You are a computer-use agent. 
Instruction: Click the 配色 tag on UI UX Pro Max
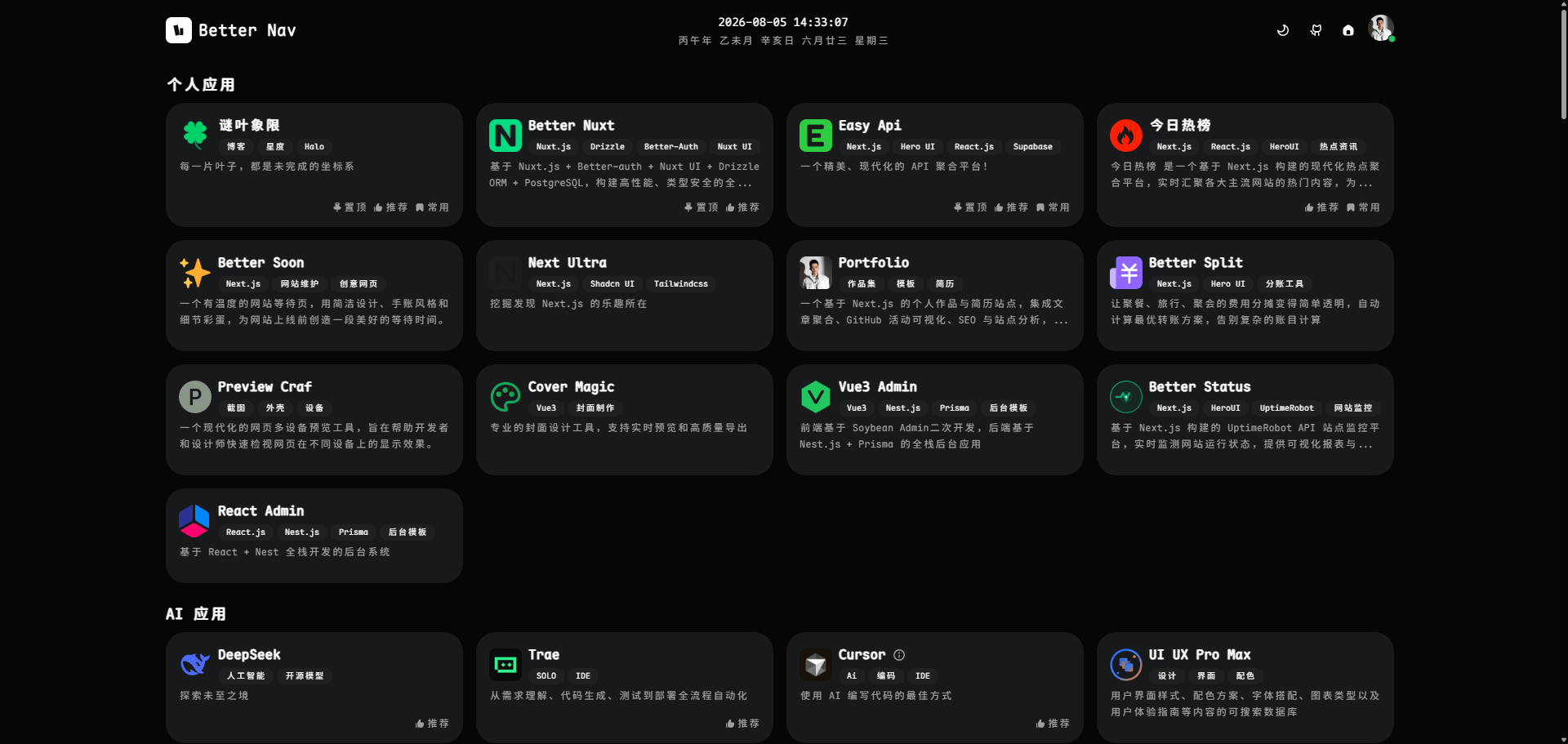1245,676
